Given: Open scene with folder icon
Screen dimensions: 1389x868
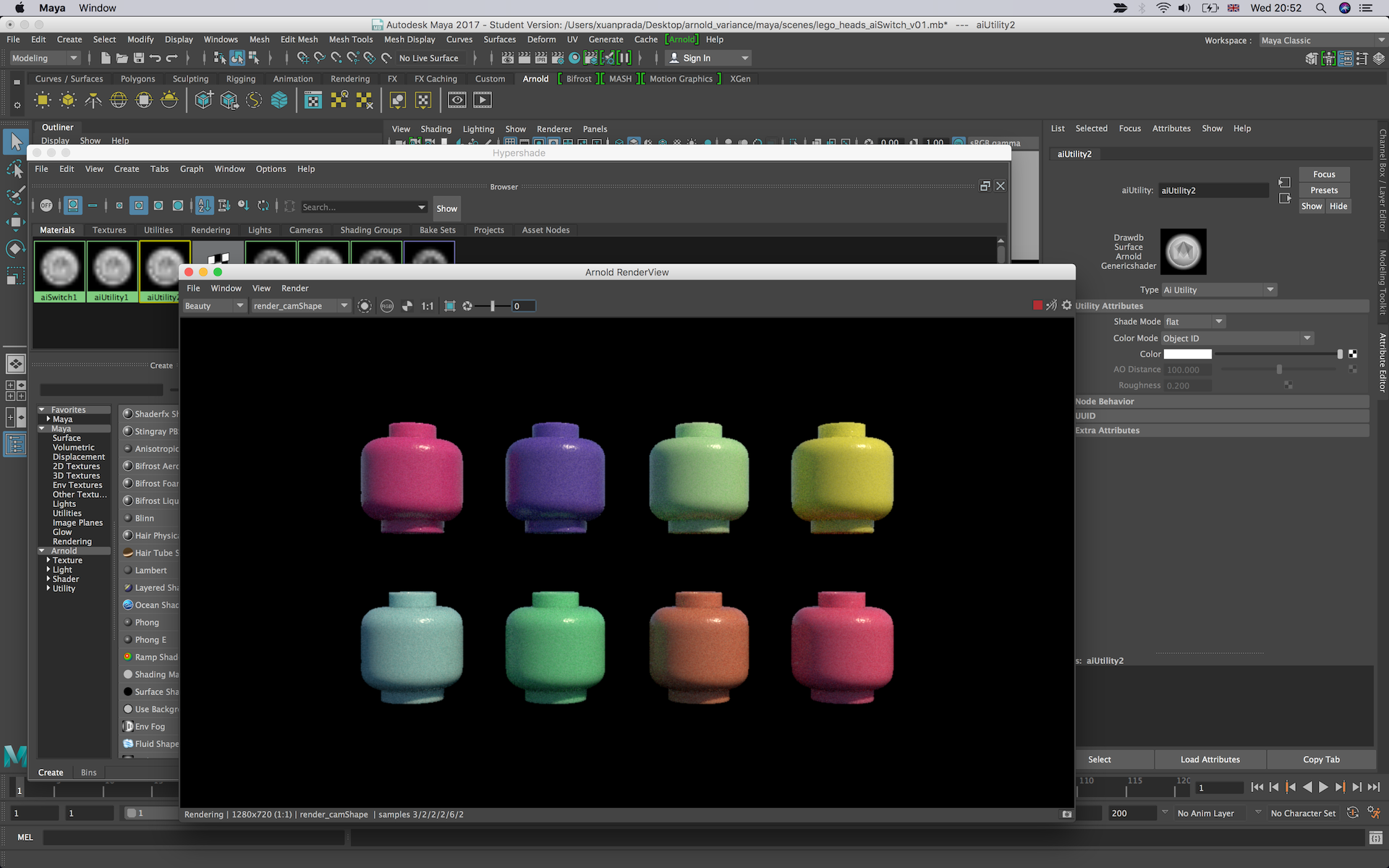Looking at the screenshot, I should (x=122, y=58).
